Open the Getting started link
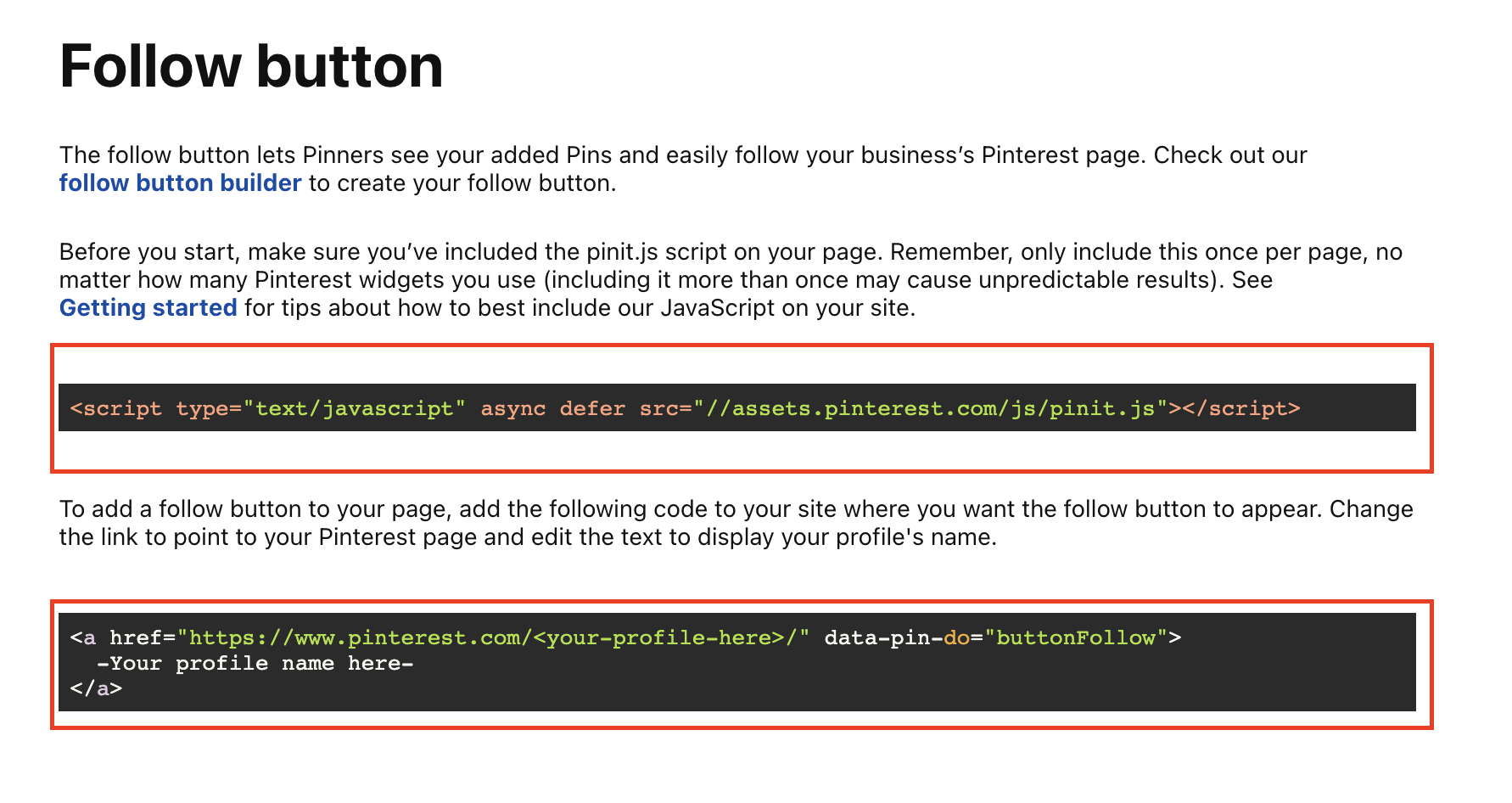Viewport: 1512px width, 803px height. [148, 308]
